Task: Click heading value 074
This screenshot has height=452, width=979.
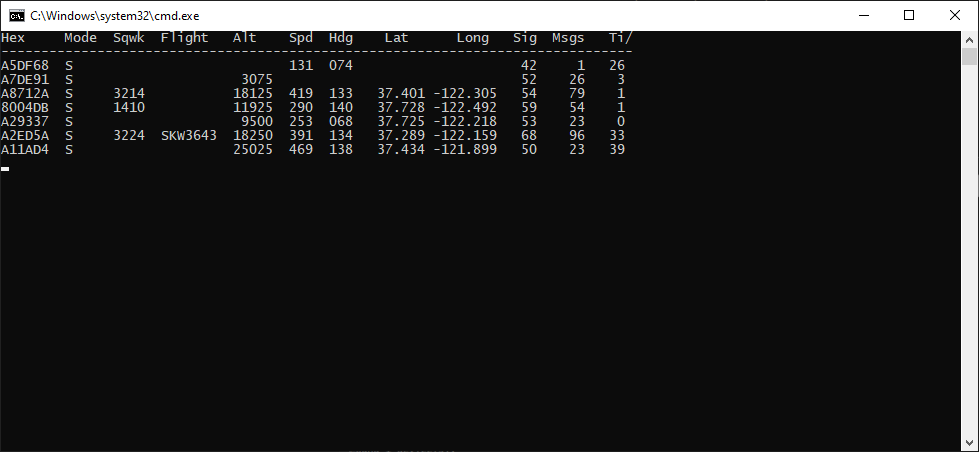Action: coord(341,66)
